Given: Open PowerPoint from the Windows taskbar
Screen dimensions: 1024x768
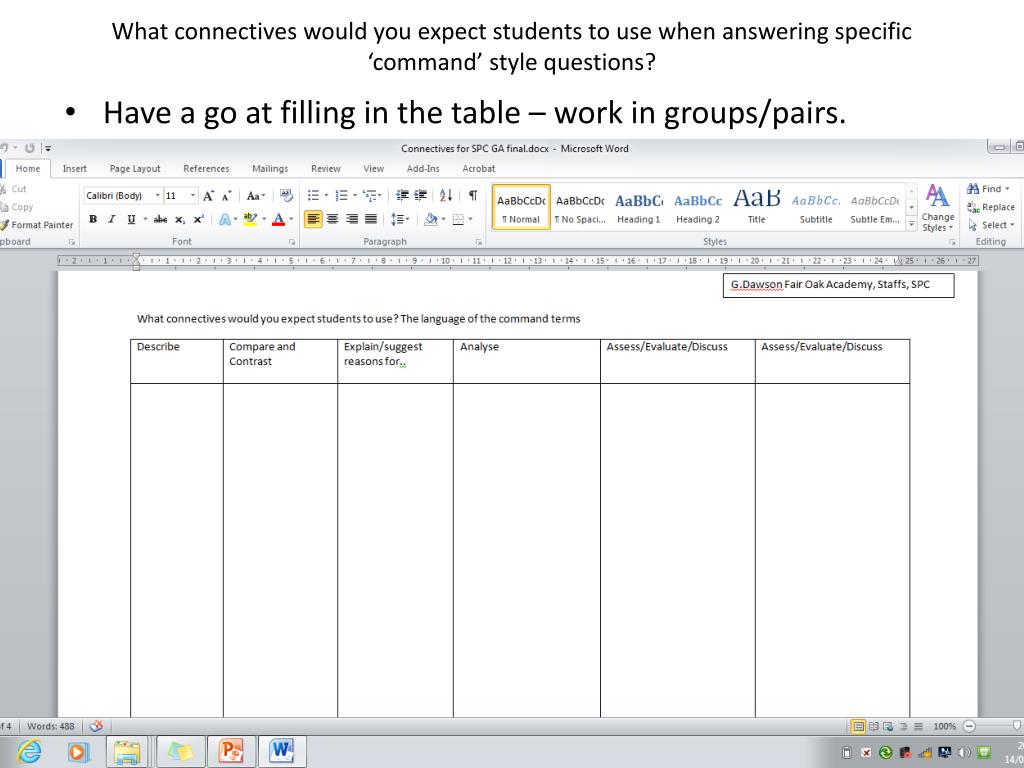Looking at the screenshot, I should (230, 750).
